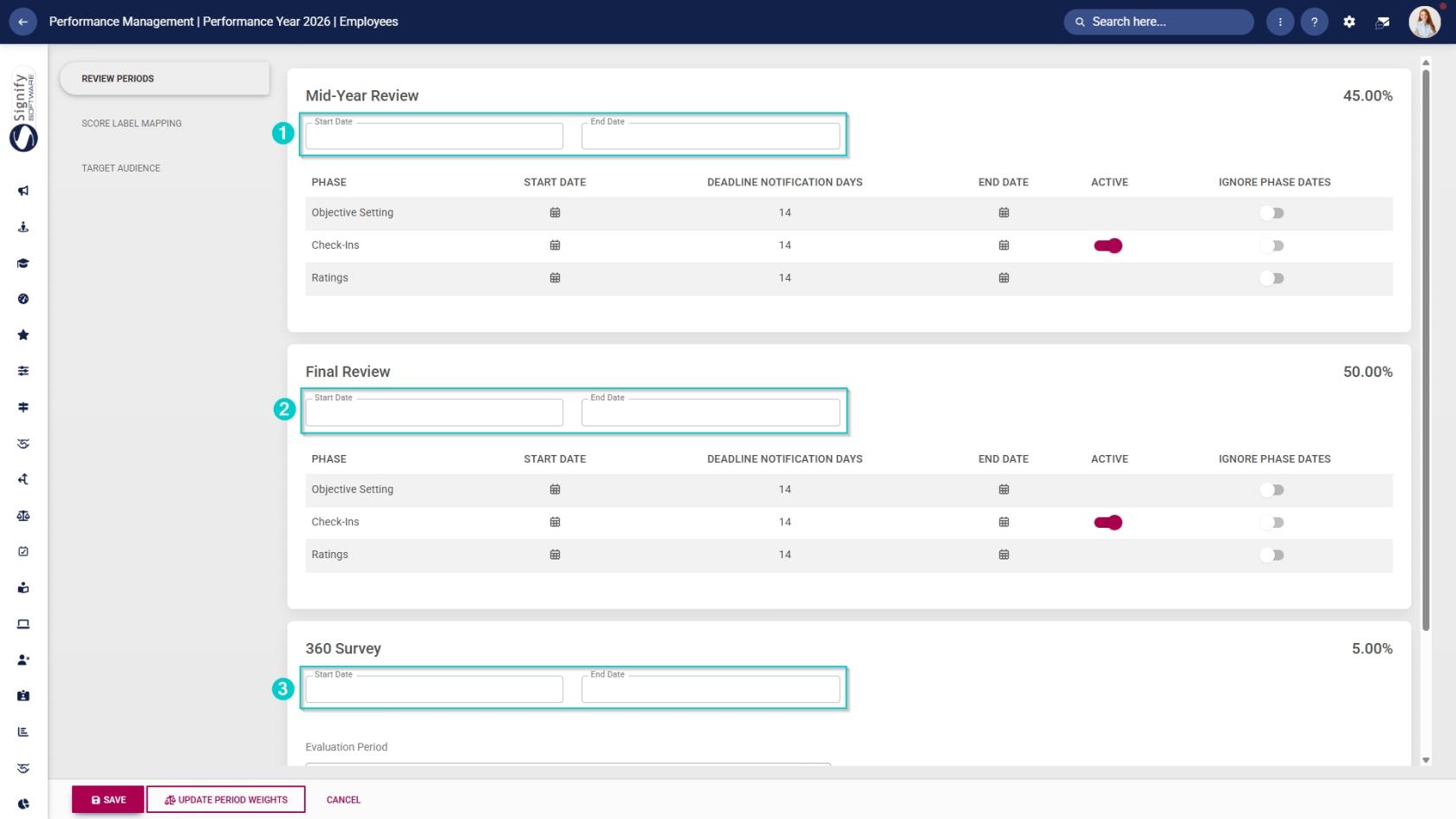Open the star sidebar icon
The height and width of the screenshot is (819, 1456).
[23, 335]
